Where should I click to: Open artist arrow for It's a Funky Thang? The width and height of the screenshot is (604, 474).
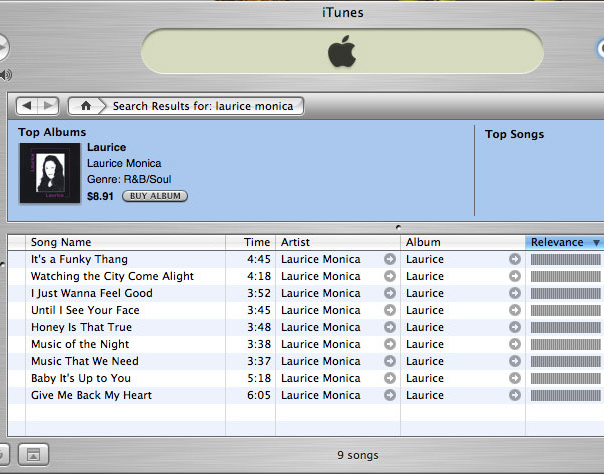[390, 259]
